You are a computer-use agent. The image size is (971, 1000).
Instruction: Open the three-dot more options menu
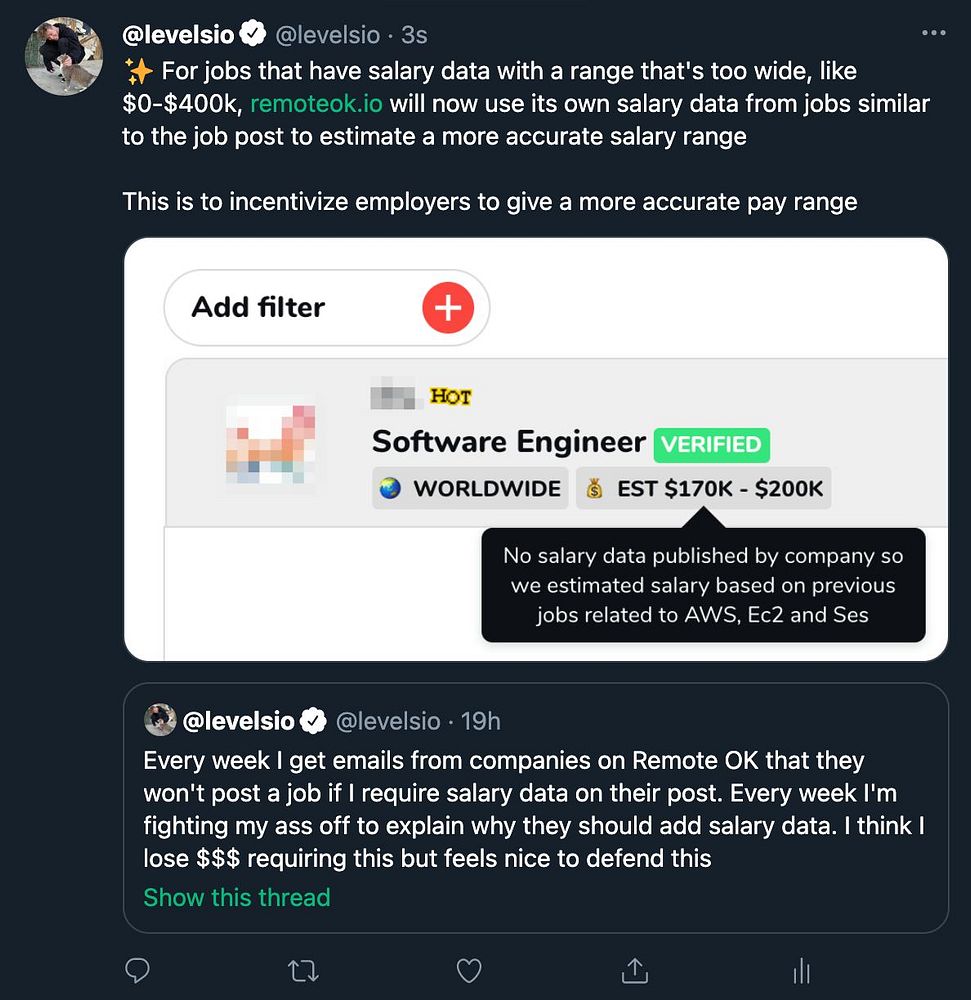[x=932, y=34]
